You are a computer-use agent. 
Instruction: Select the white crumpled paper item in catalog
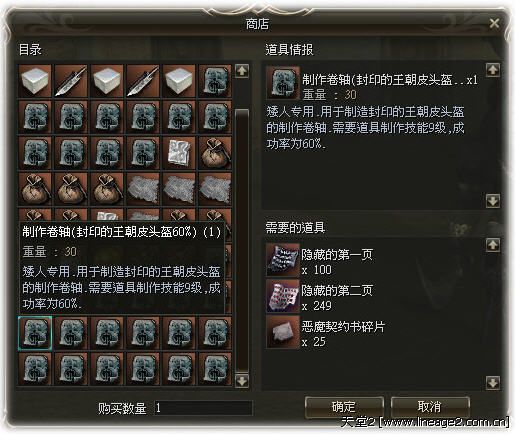pyautogui.click(x=179, y=153)
